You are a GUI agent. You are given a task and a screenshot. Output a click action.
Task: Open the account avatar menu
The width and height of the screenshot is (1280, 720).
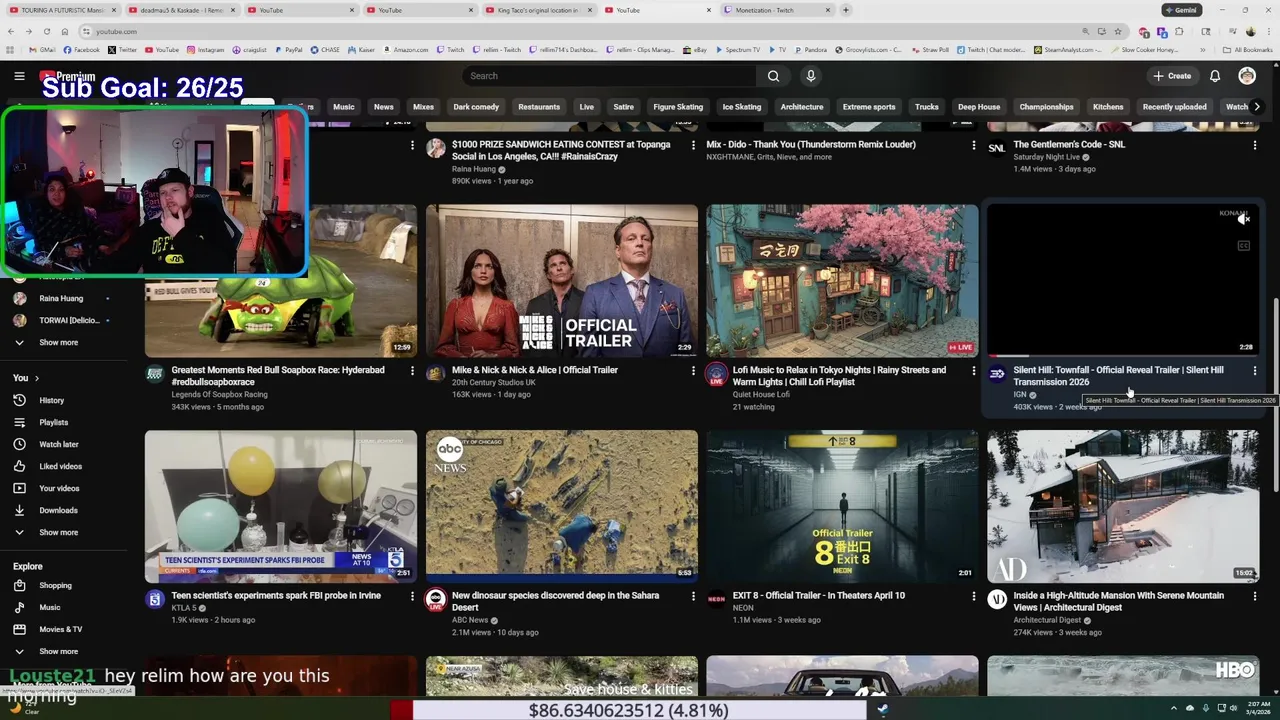(x=1247, y=76)
